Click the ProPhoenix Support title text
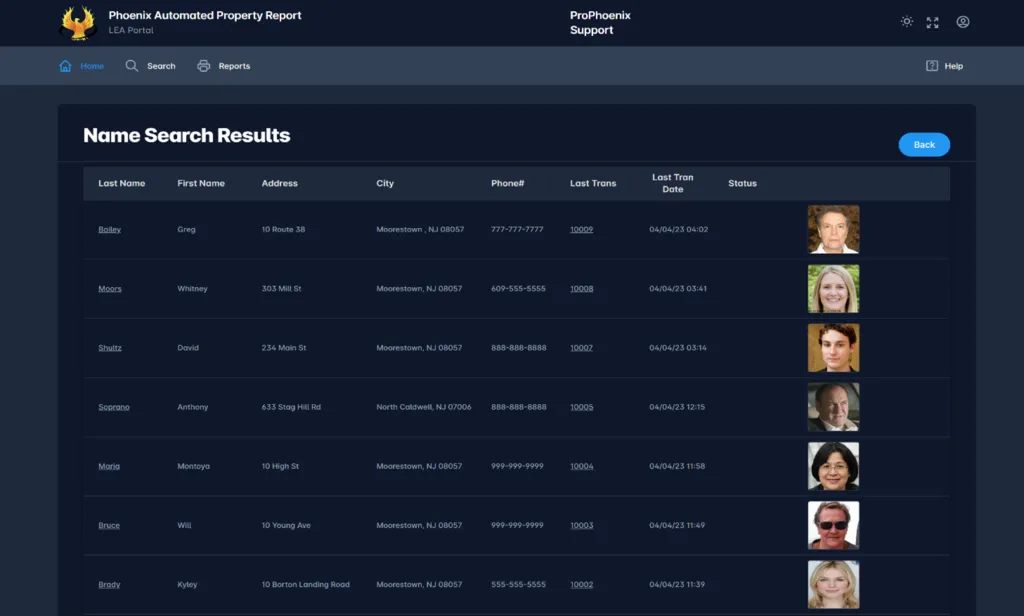 click(x=600, y=22)
